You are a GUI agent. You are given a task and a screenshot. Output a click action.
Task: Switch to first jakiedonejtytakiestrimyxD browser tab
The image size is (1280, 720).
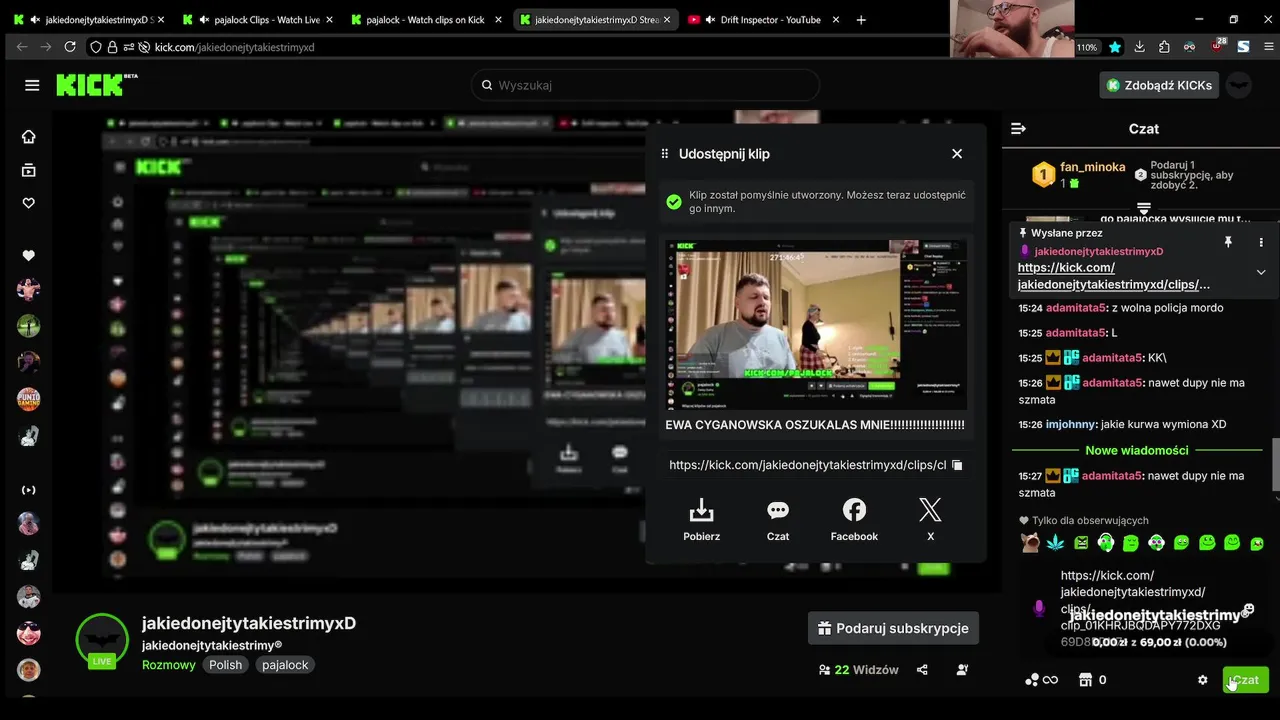click(x=90, y=19)
